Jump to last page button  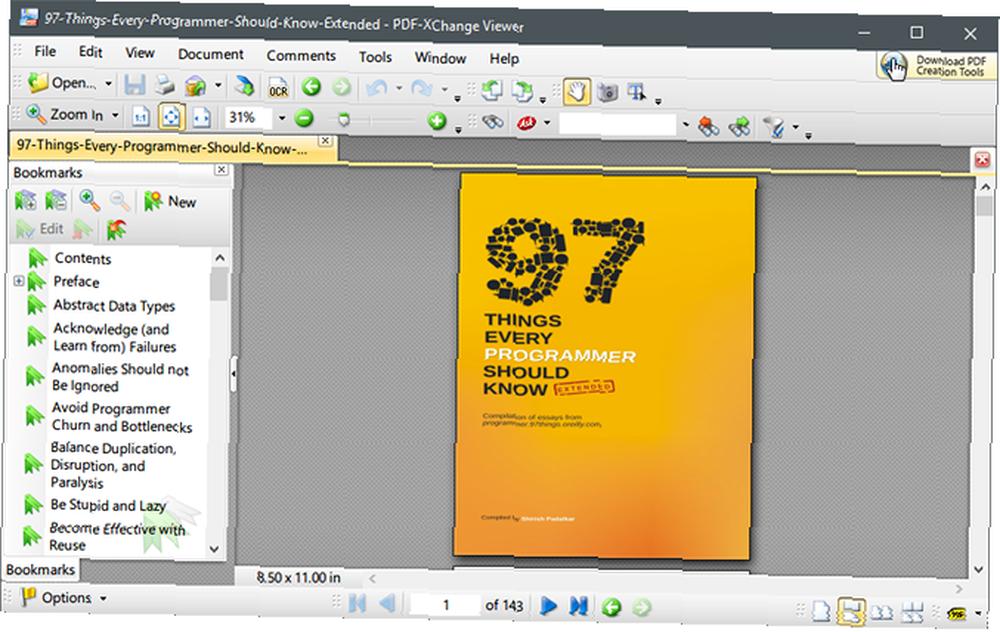click(x=578, y=606)
